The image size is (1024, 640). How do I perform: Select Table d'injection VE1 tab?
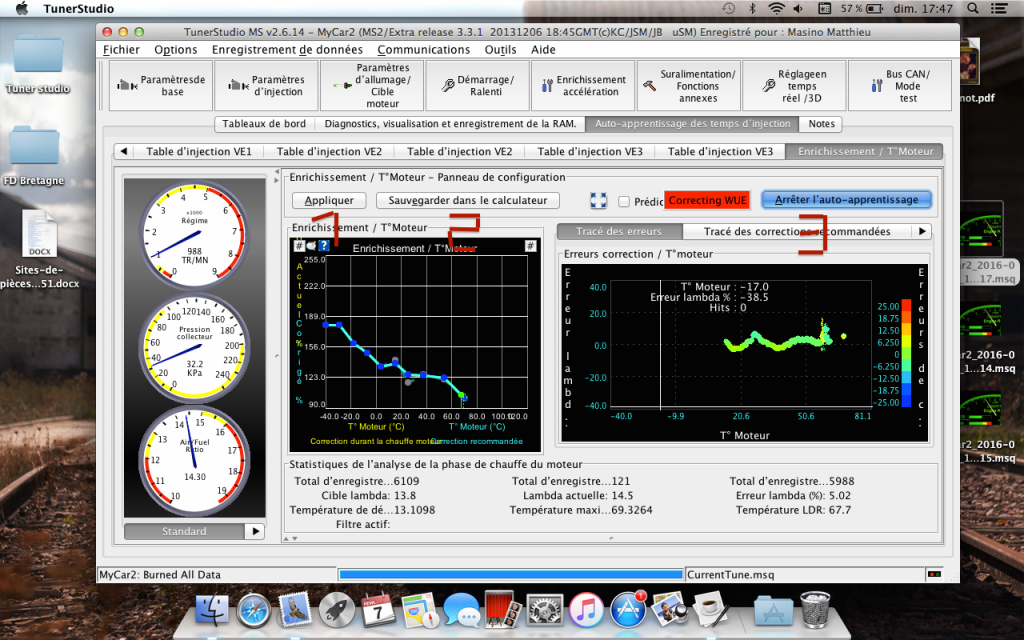(199, 152)
